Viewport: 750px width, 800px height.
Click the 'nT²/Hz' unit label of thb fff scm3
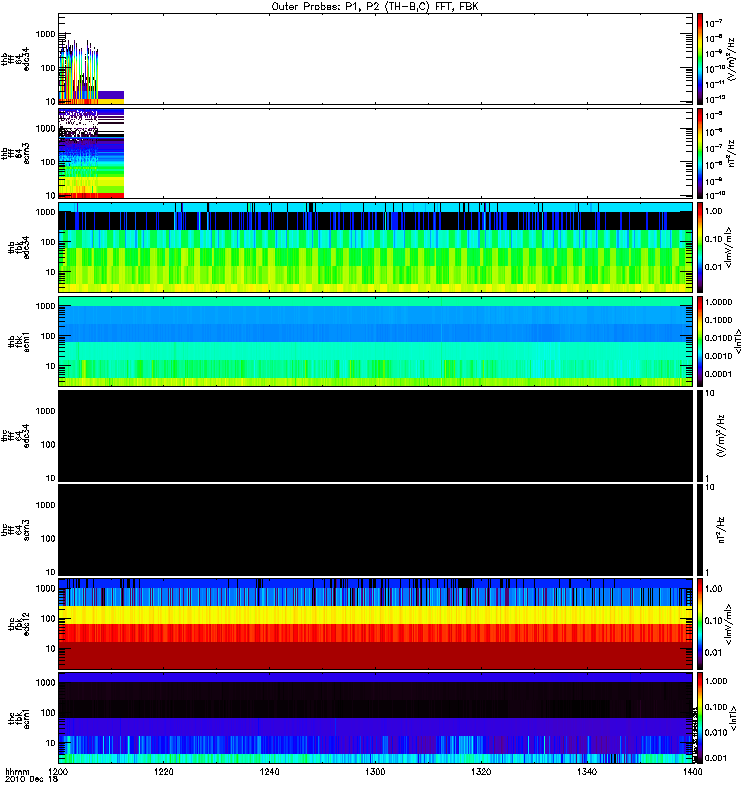pyautogui.click(x=732, y=153)
